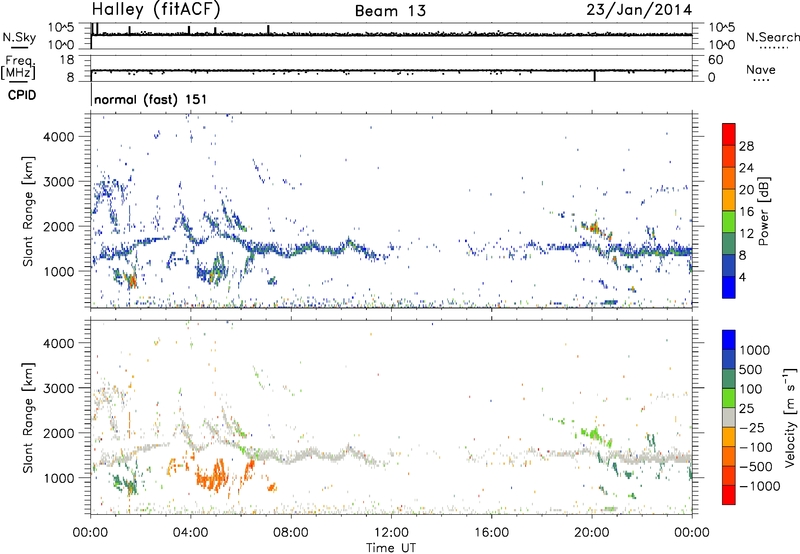Click the date '23/Jan/2014'
The image size is (800, 554).
(x=639, y=10)
